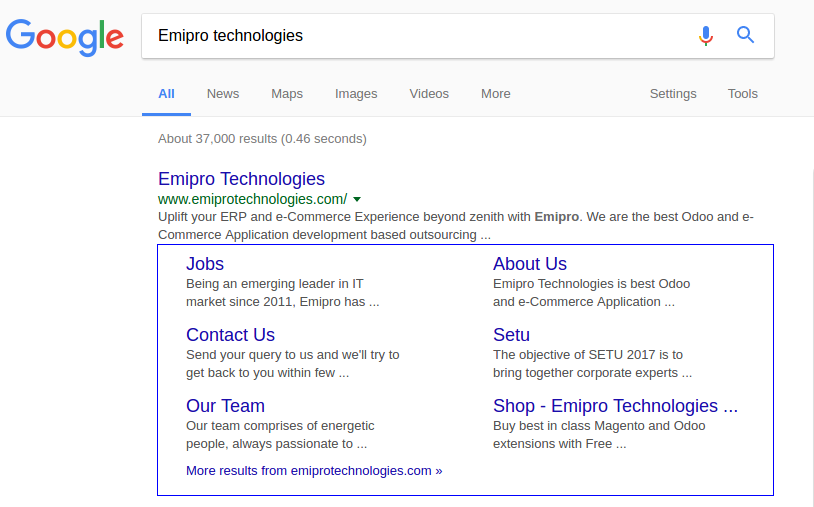The width and height of the screenshot is (814, 507).
Task: Click the magnifying glass search button
Action: click(x=745, y=36)
